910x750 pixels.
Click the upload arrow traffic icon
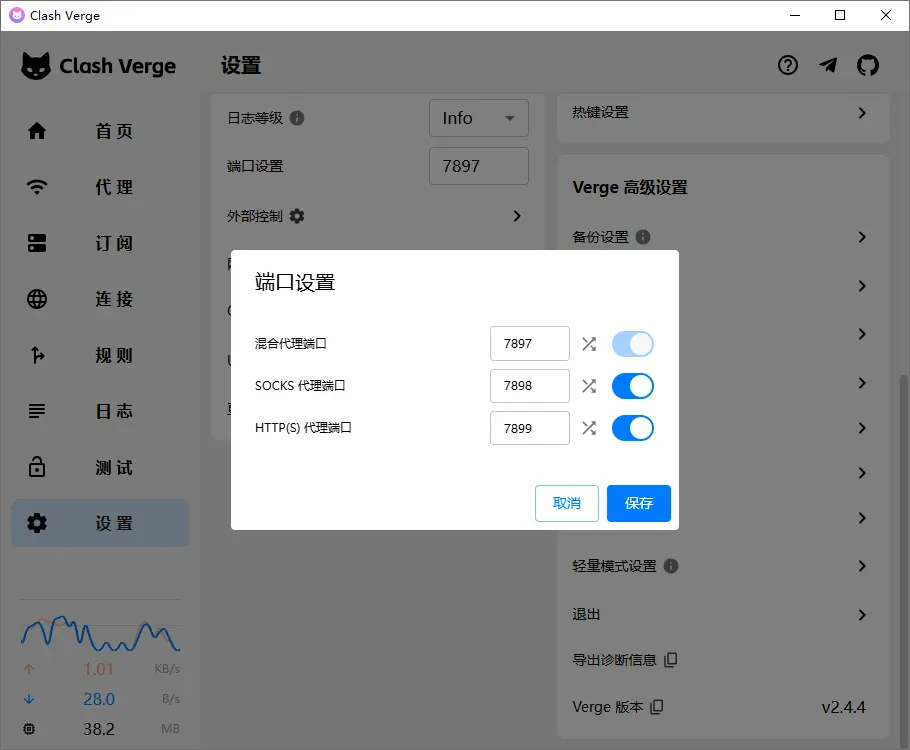[29, 669]
